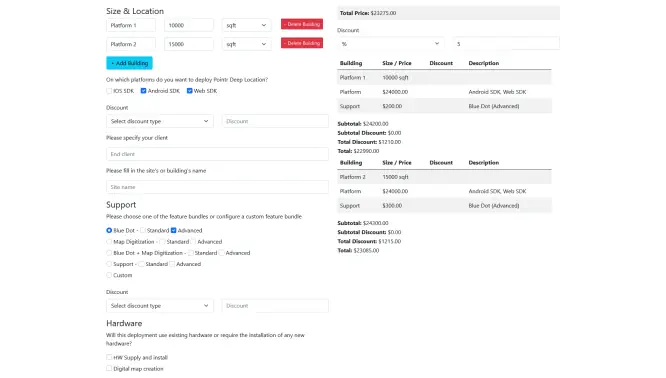Open the sqft unit dropdown for Platform 2

tap(246, 44)
